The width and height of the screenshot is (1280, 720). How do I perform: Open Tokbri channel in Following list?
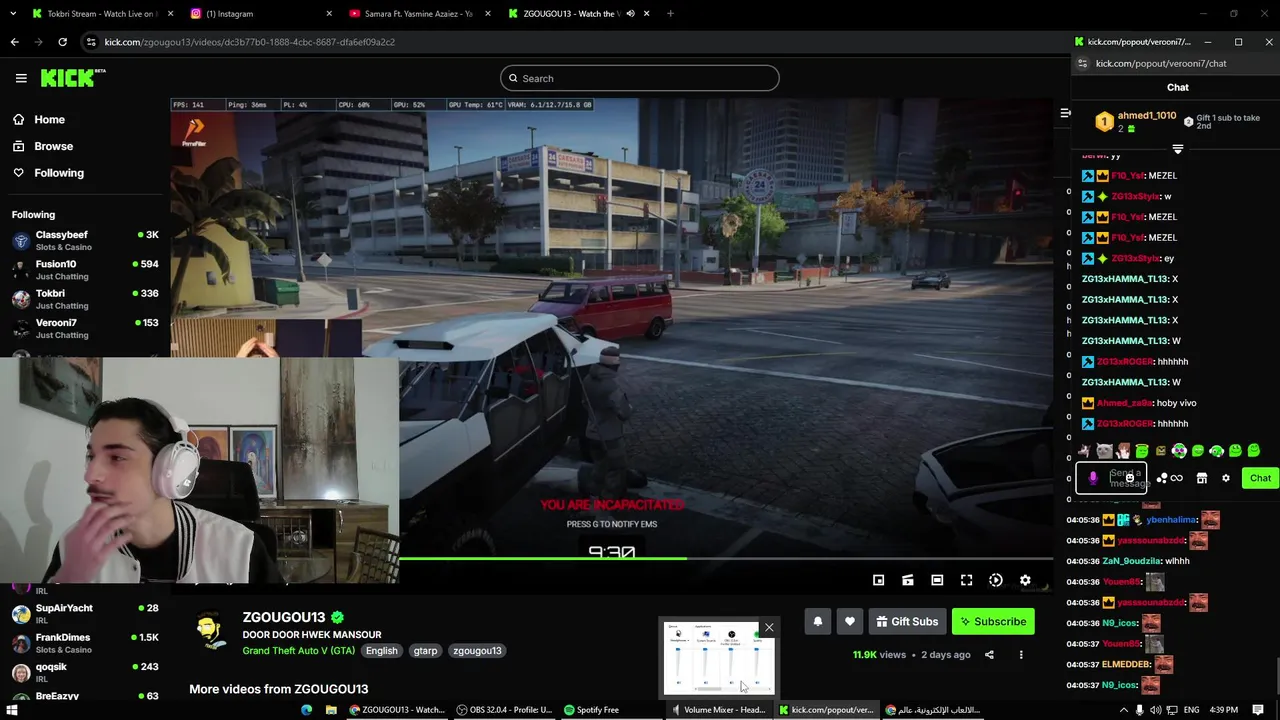[x=85, y=298]
